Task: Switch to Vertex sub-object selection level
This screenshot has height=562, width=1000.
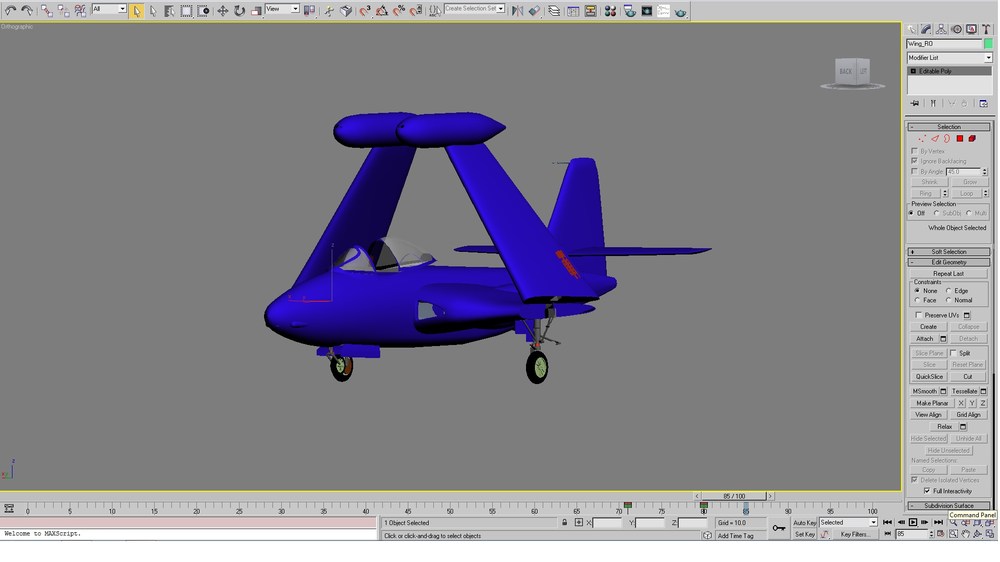Action: [x=922, y=138]
